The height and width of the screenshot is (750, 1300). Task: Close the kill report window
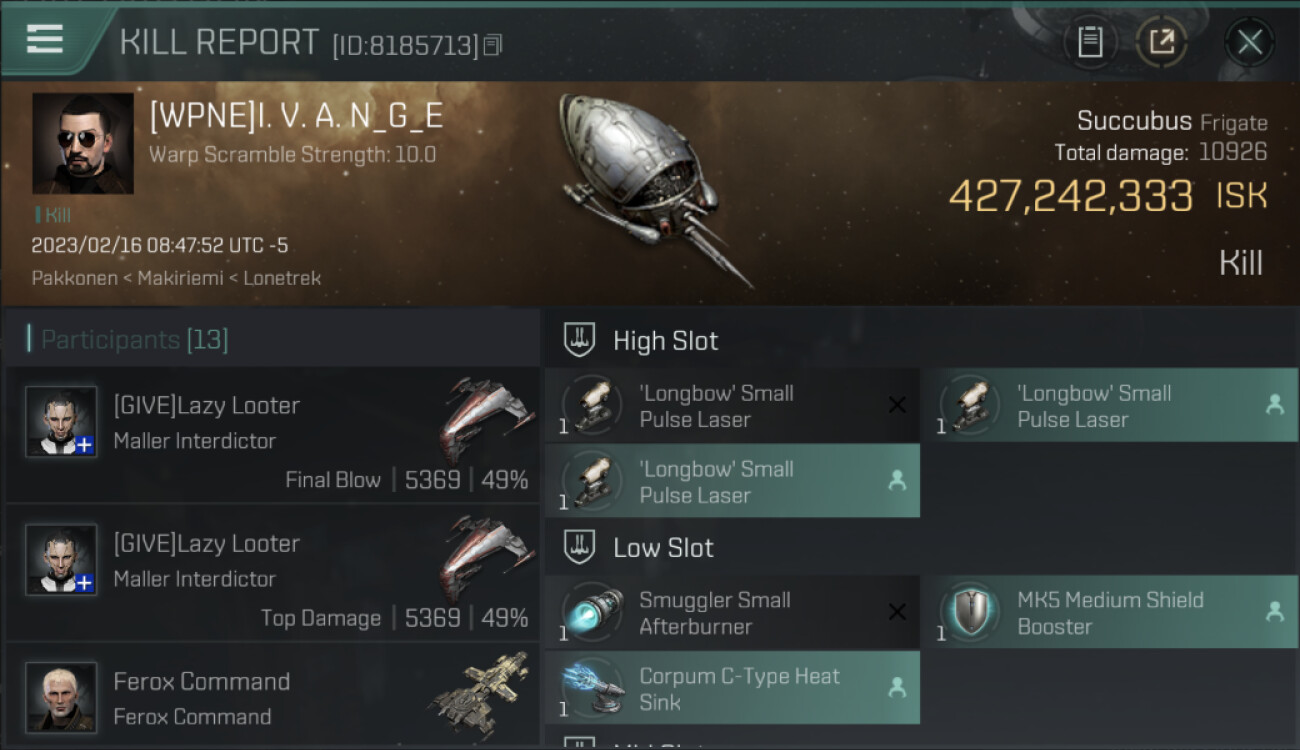pos(1249,42)
